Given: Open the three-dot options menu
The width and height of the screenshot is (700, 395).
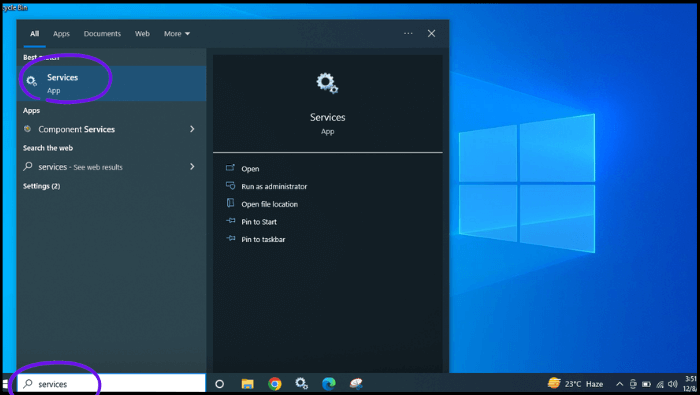Looking at the screenshot, I should pyautogui.click(x=408, y=33).
